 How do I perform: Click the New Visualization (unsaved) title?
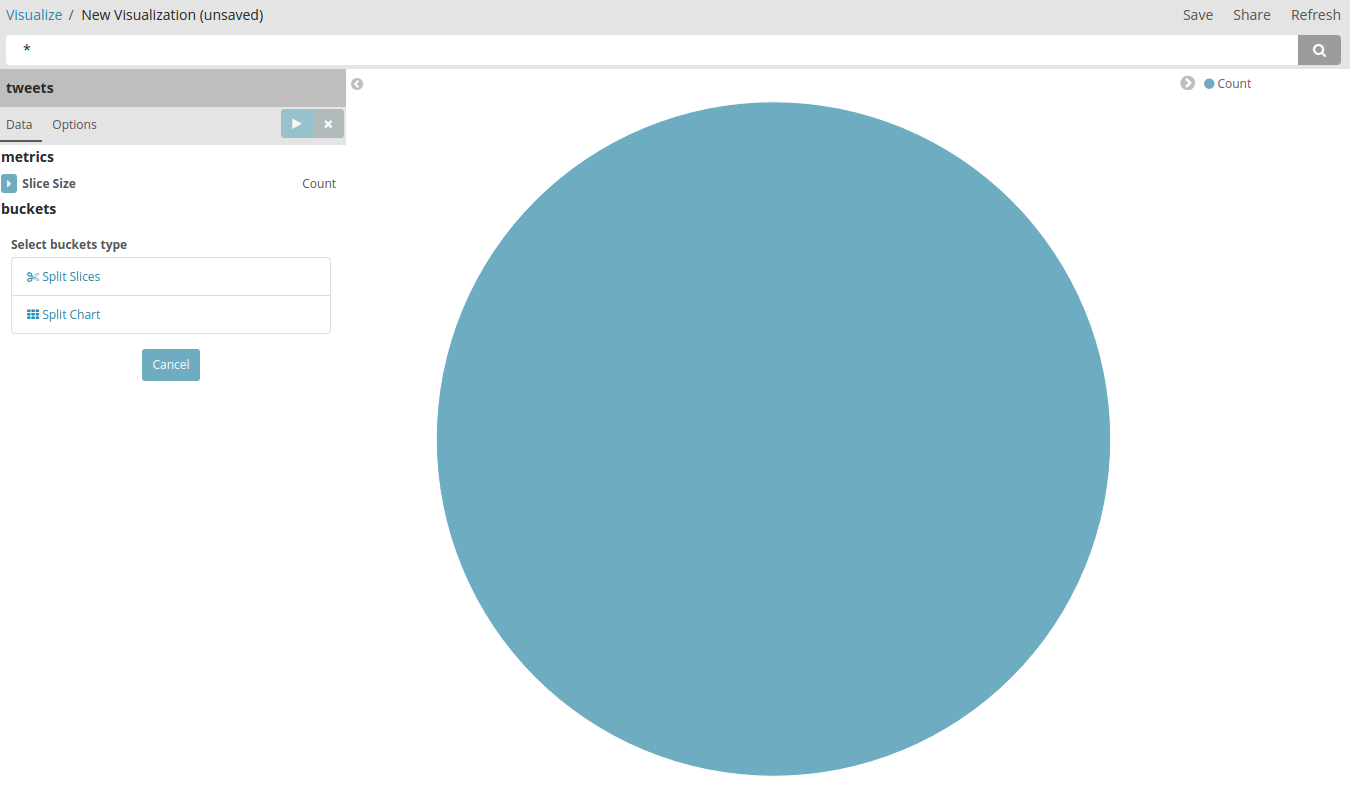(x=172, y=15)
